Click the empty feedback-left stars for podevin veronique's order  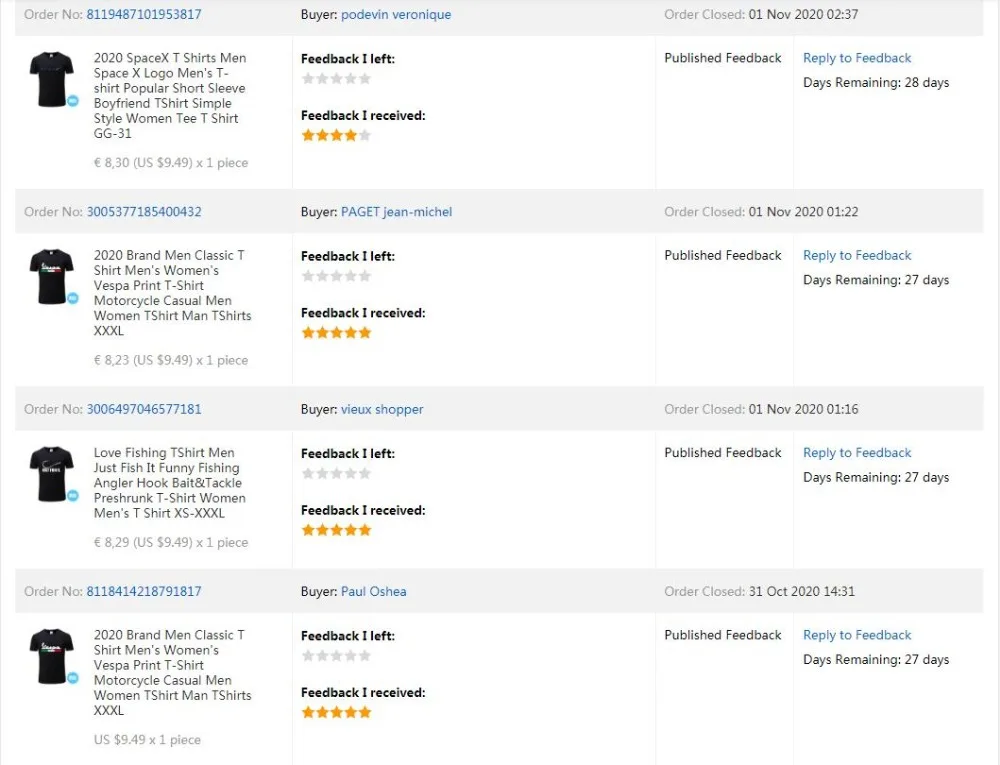336,78
